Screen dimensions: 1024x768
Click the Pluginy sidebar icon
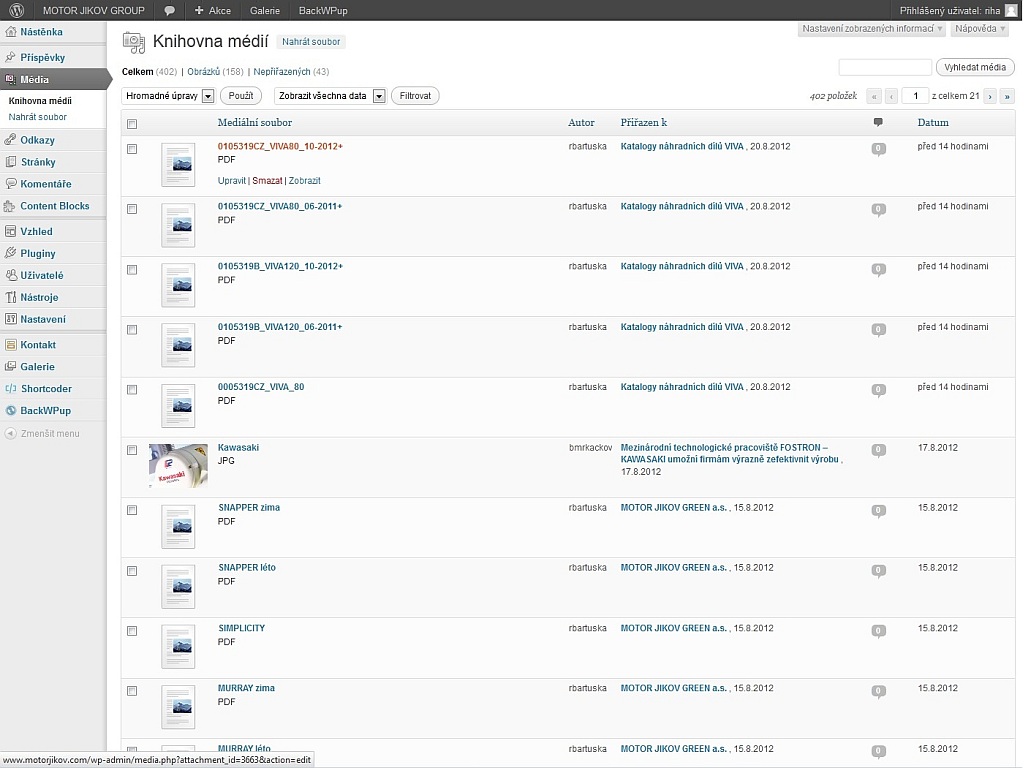[x=11, y=254]
